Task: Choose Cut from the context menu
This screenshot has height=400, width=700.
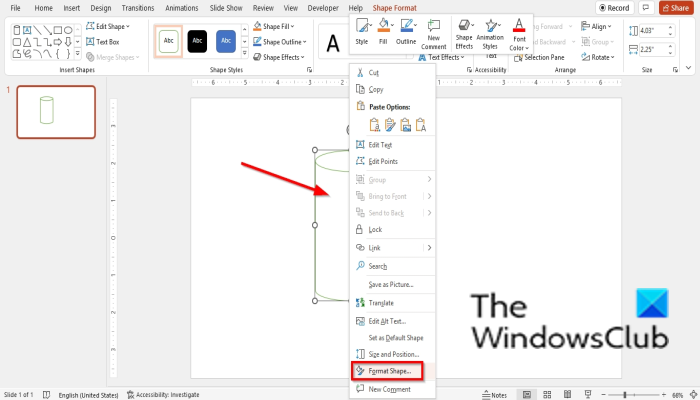Action: point(393,72)
